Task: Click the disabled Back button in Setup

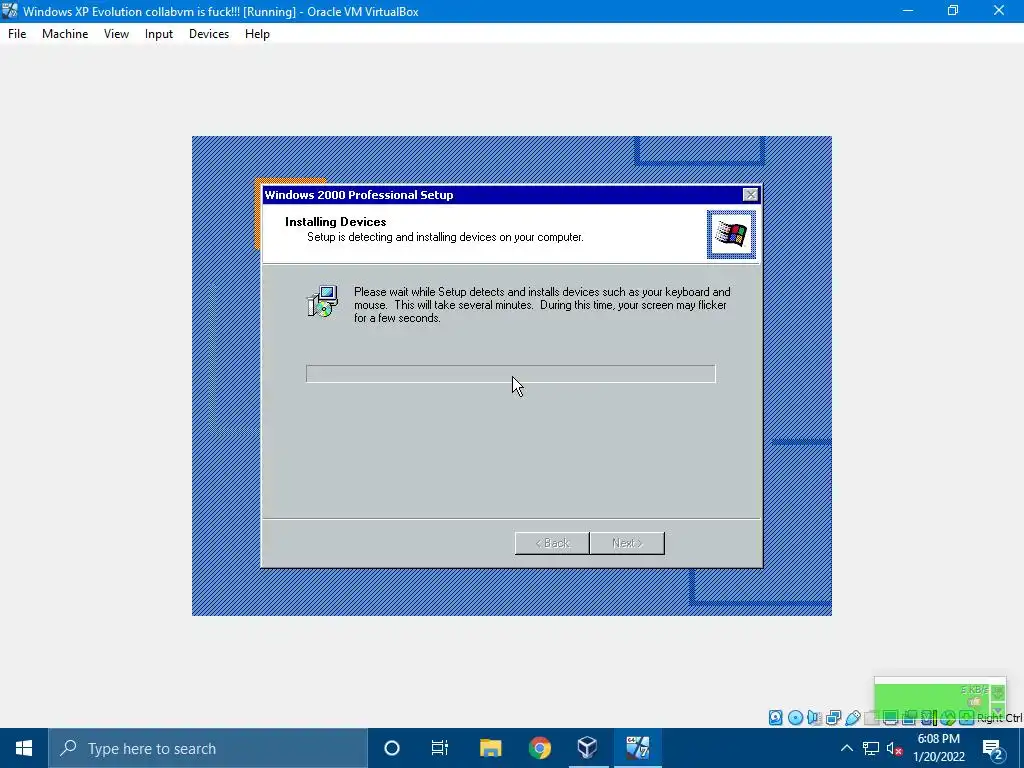Action: tap(552, 543)
